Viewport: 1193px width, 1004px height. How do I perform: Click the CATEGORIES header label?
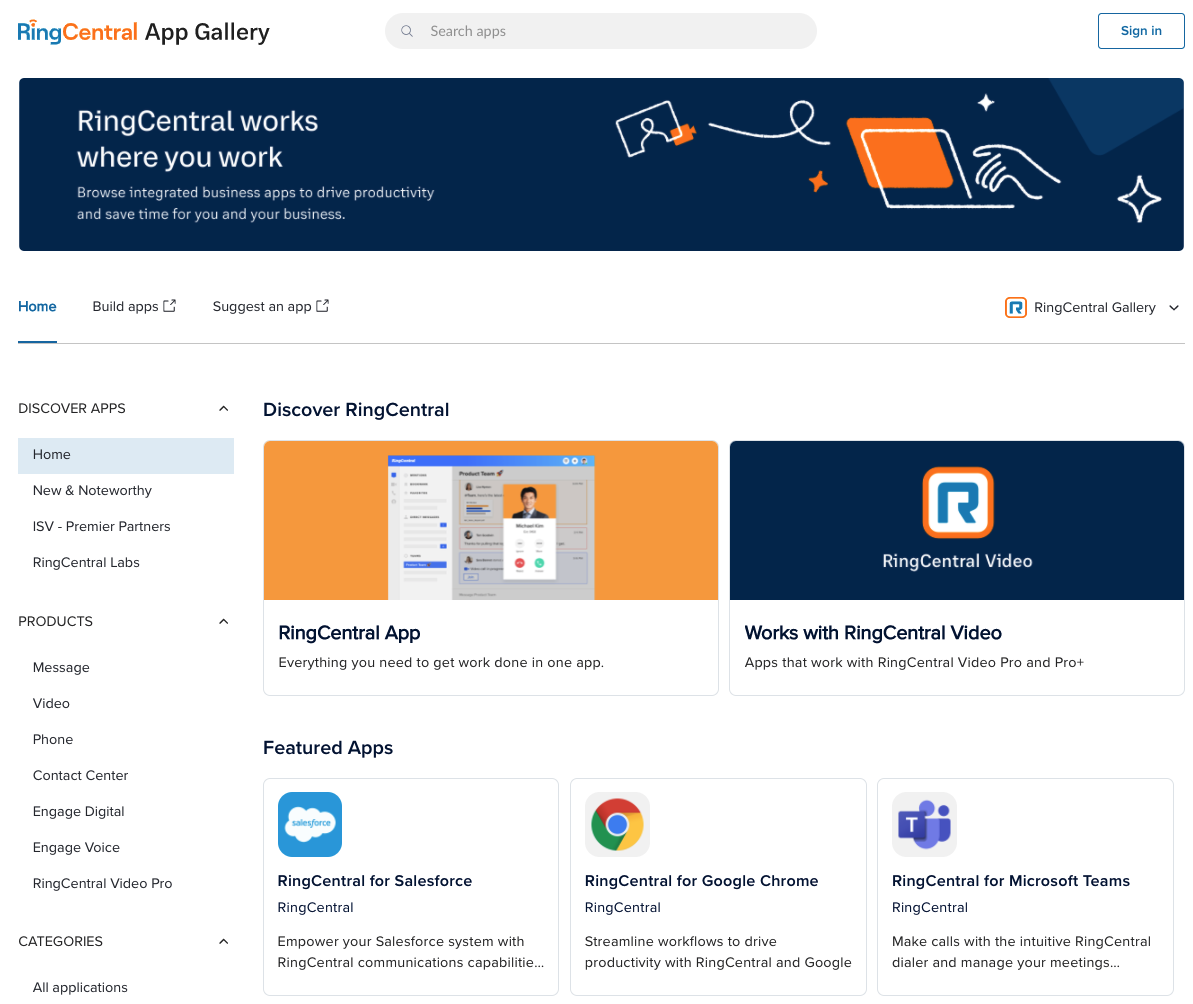point(60,942)
